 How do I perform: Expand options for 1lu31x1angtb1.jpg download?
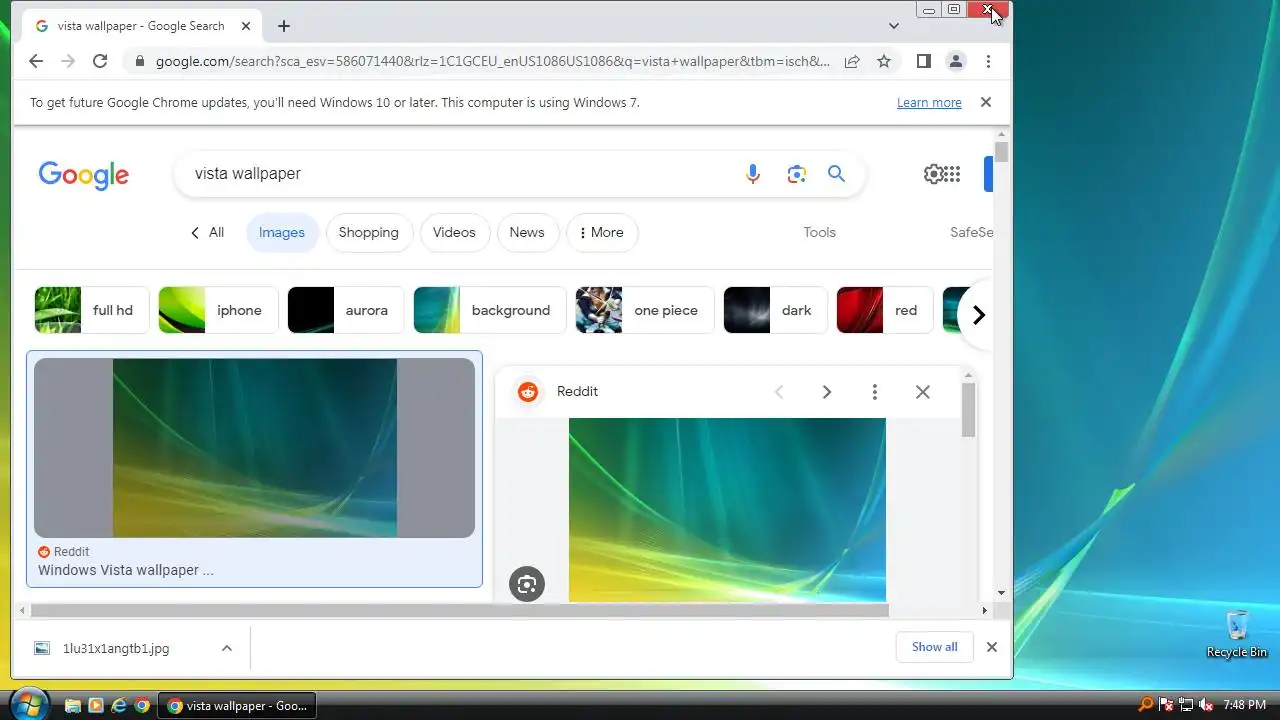227,648
